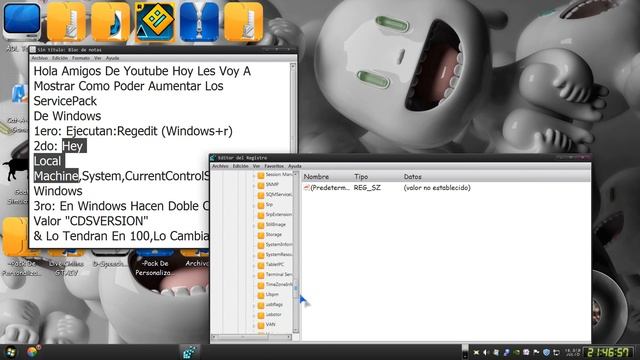Screen dimensions: 640x360
Task: Open Ayuda menu in Notepad
Action: (x=112, y=58)
